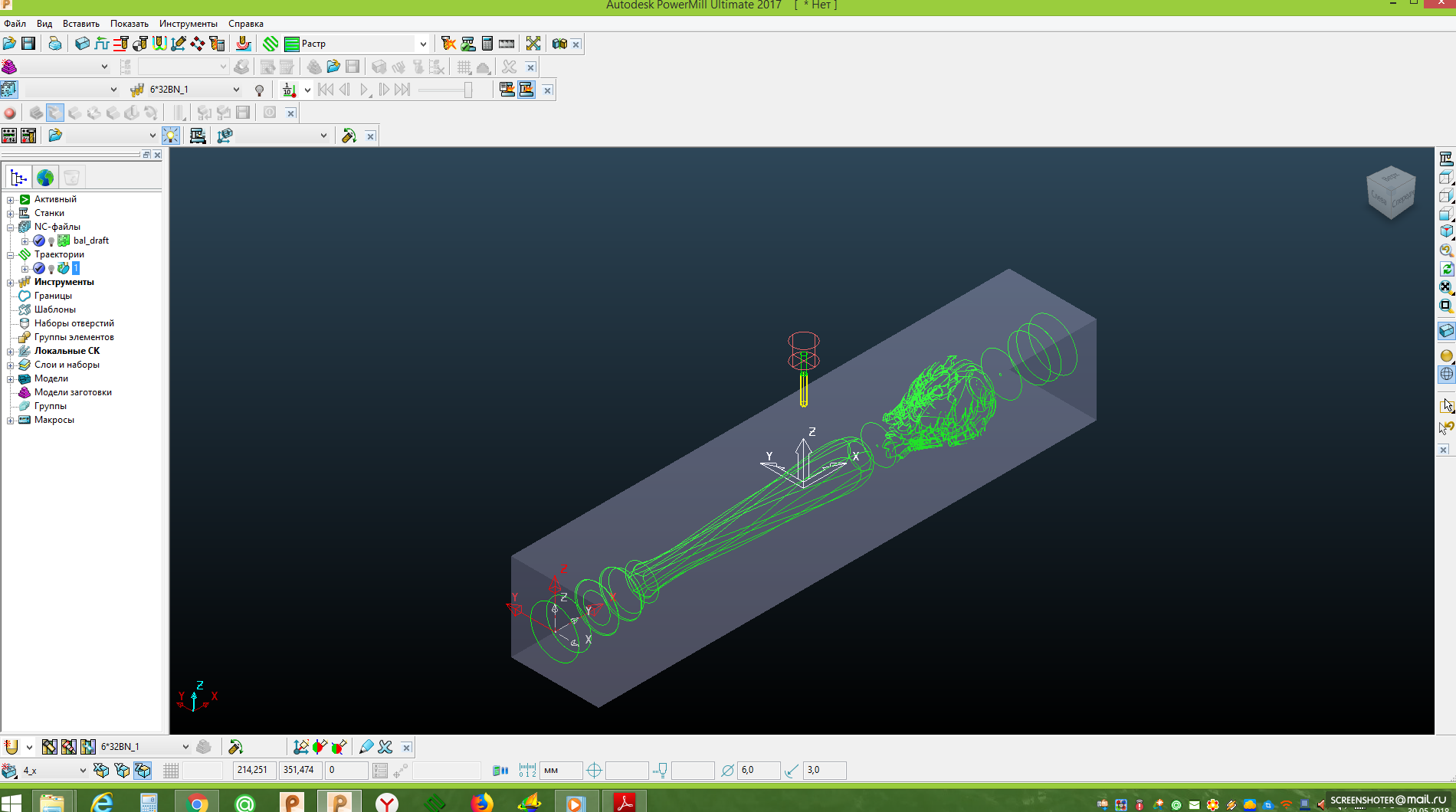
Task: Save the project with the diskette icon
Action: 28,44
